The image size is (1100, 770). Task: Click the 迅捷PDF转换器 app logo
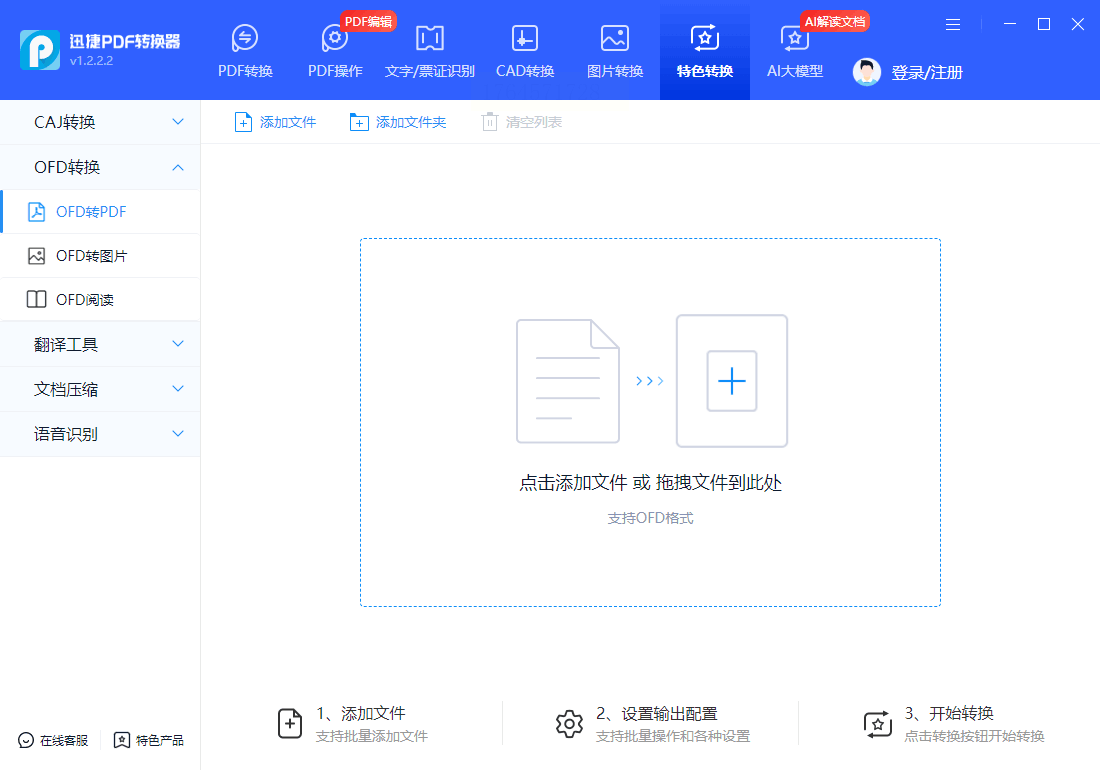point(39,50)
